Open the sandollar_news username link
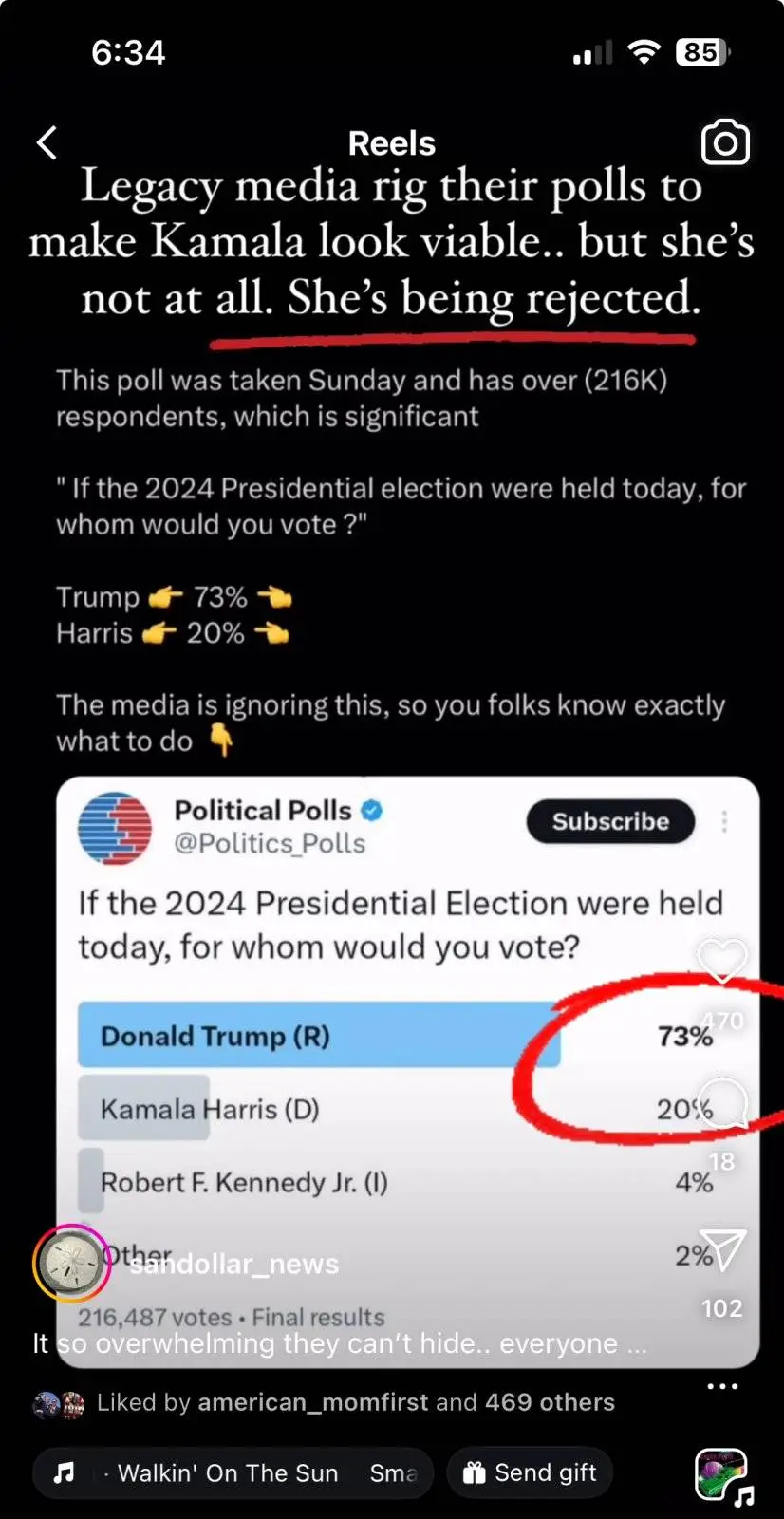The width and height of the screenshot is (784, 1519). tap(233, 1264)
